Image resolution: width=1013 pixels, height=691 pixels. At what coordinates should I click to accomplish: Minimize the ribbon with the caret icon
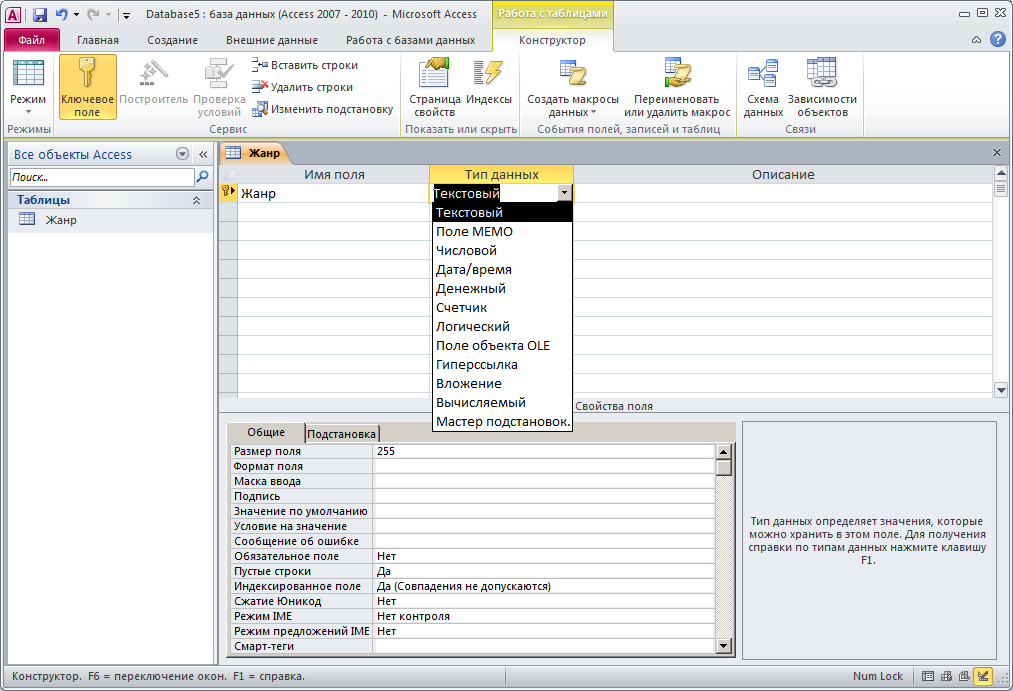(976, 40)
